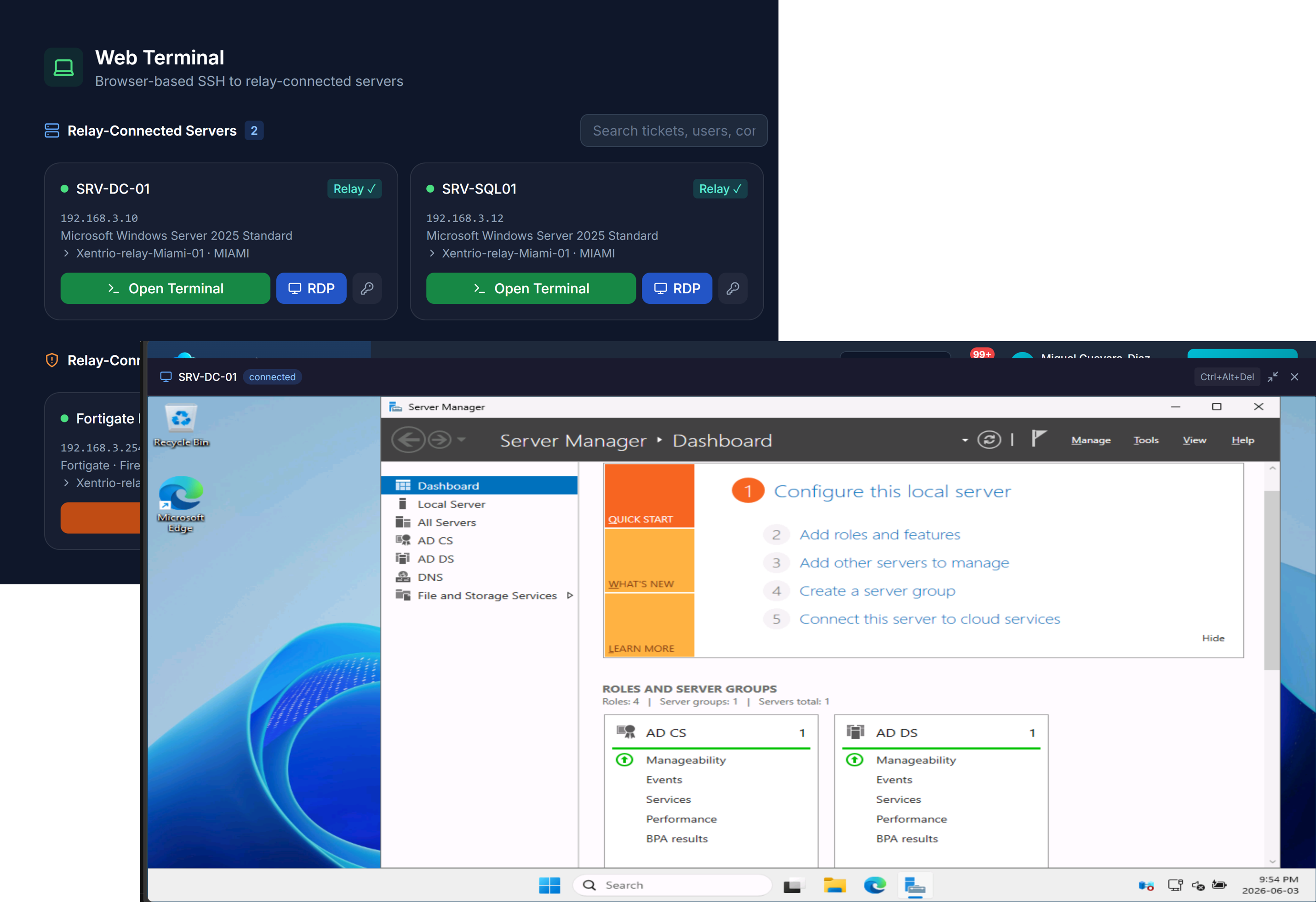Expand the relay chevron under SRV-DC-01
Image resolution: width=1316 pixels, height=902 pixels.
(x=66, y=253)
